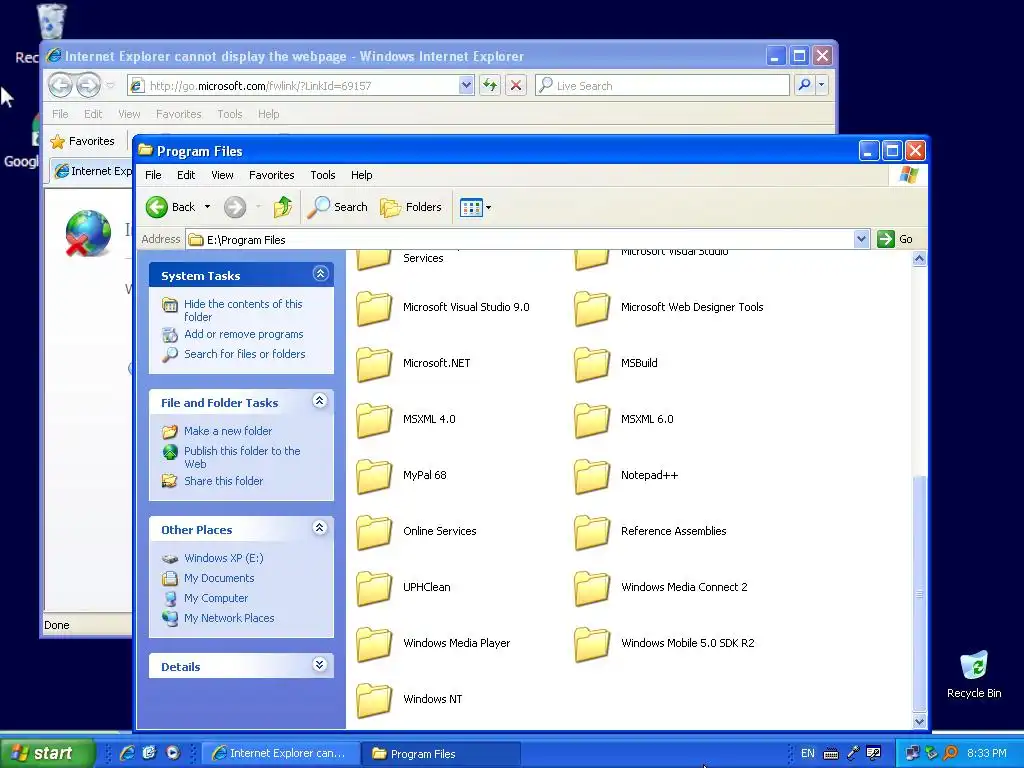Viewport: 1024px width, 768px height.
Task: Click vertical scrollbar thumb in folder list
Action: (919, 593)
